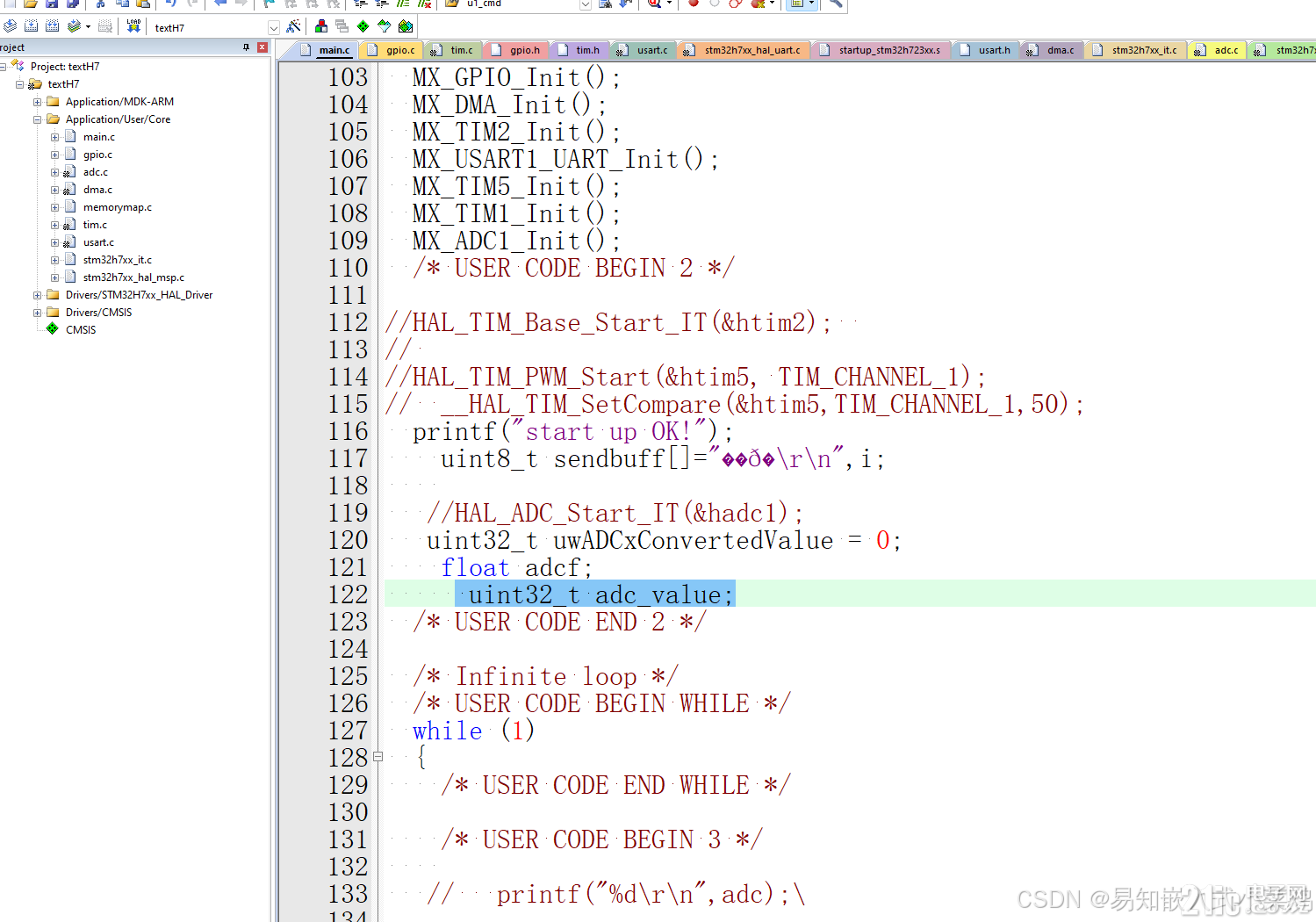Click the 'MX_DMA_Init();' code line
Screen dimensions: 1316x922
[509, 104]
